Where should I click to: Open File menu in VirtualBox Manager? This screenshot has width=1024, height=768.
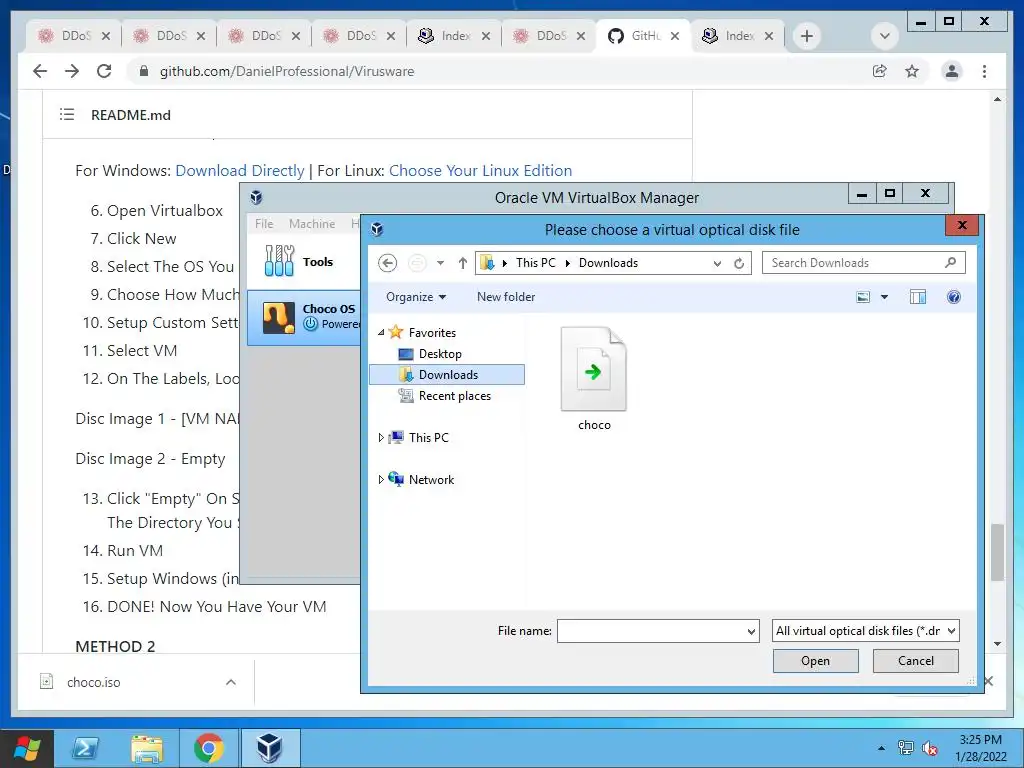(x=264, y=223)
